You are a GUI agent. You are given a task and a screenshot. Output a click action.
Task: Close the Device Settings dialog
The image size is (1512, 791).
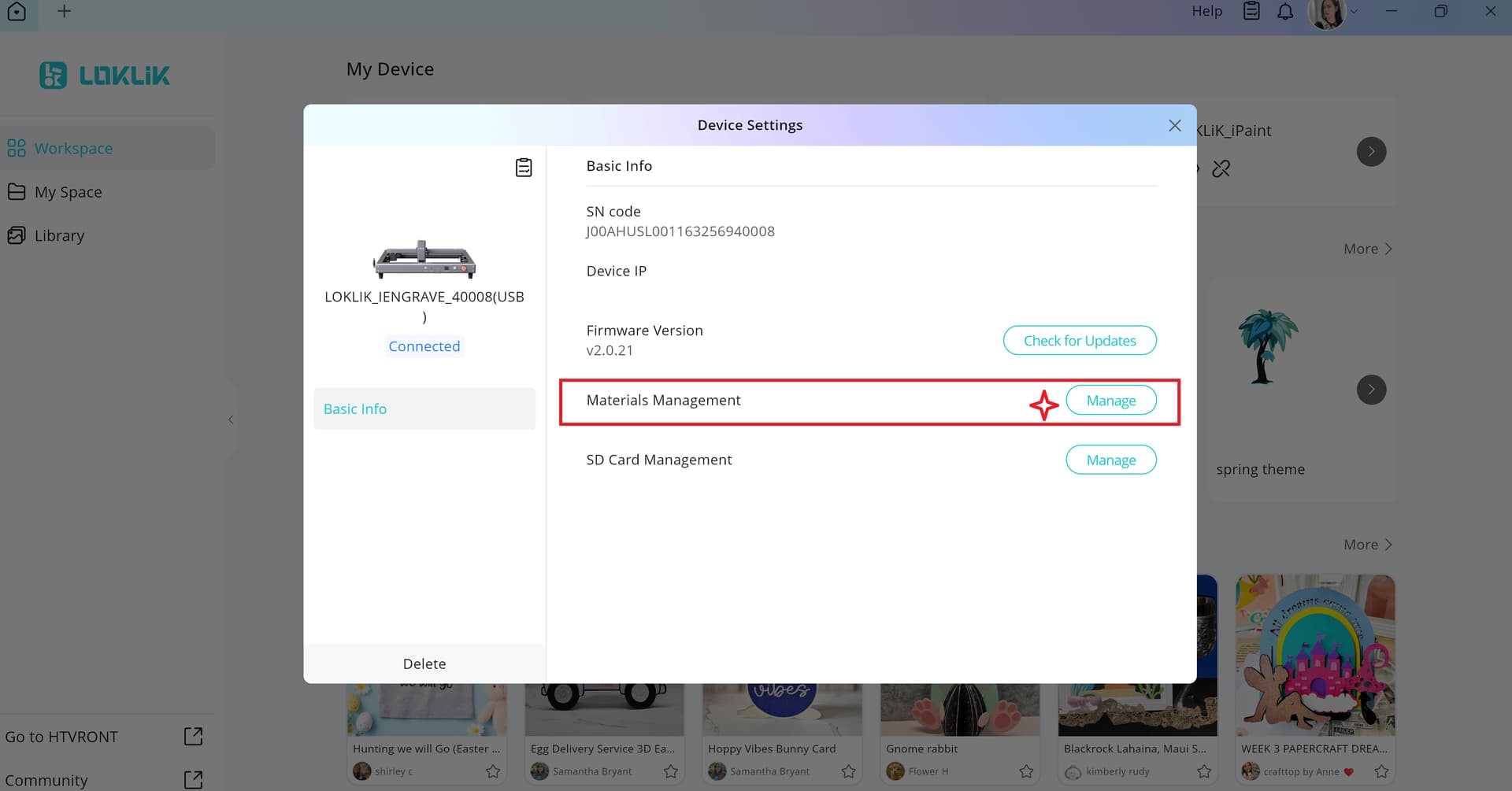tap(1174, 126)
